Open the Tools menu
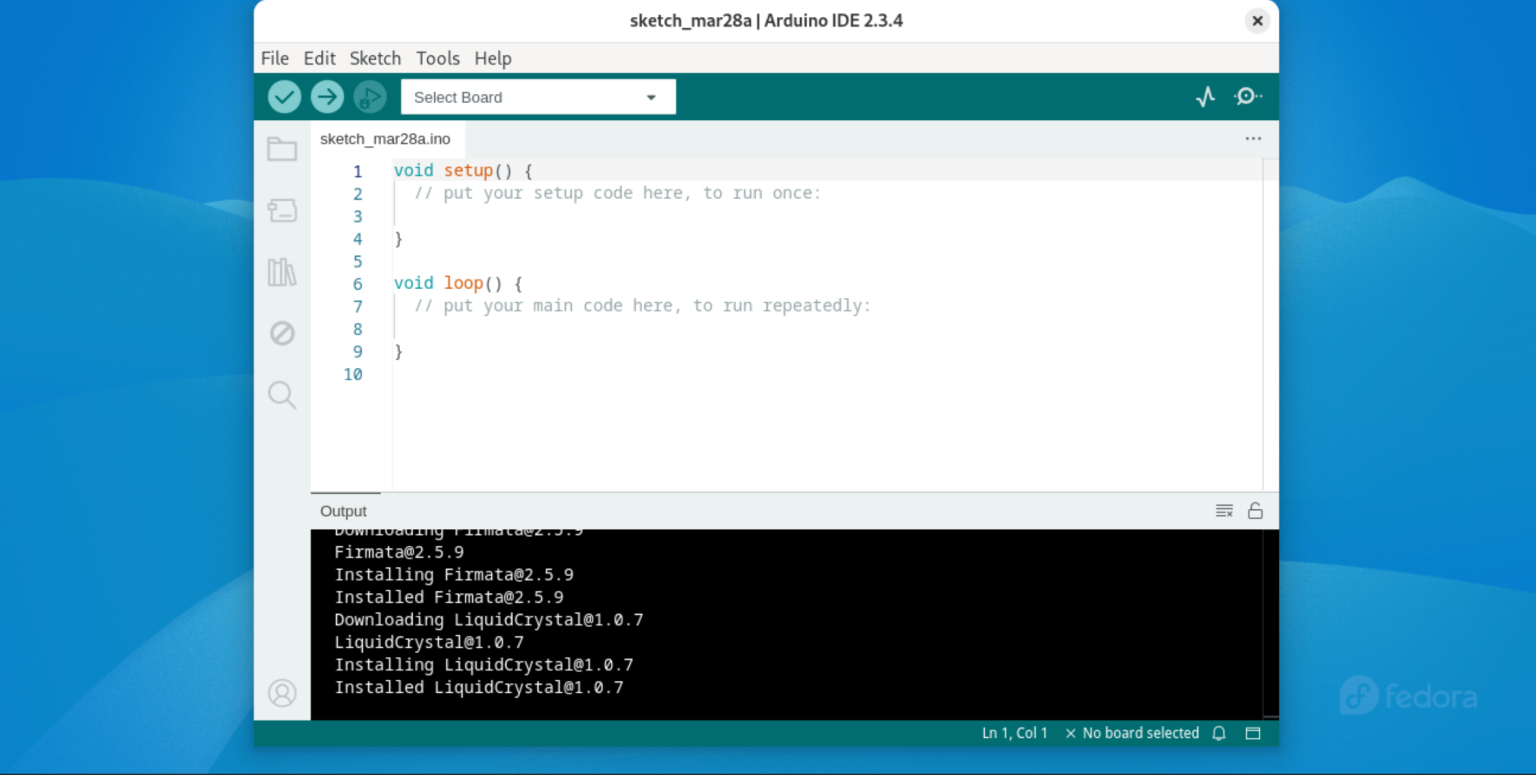This screenshot has height=775, width=1536. pyautogui.click(x=438, y=58)
